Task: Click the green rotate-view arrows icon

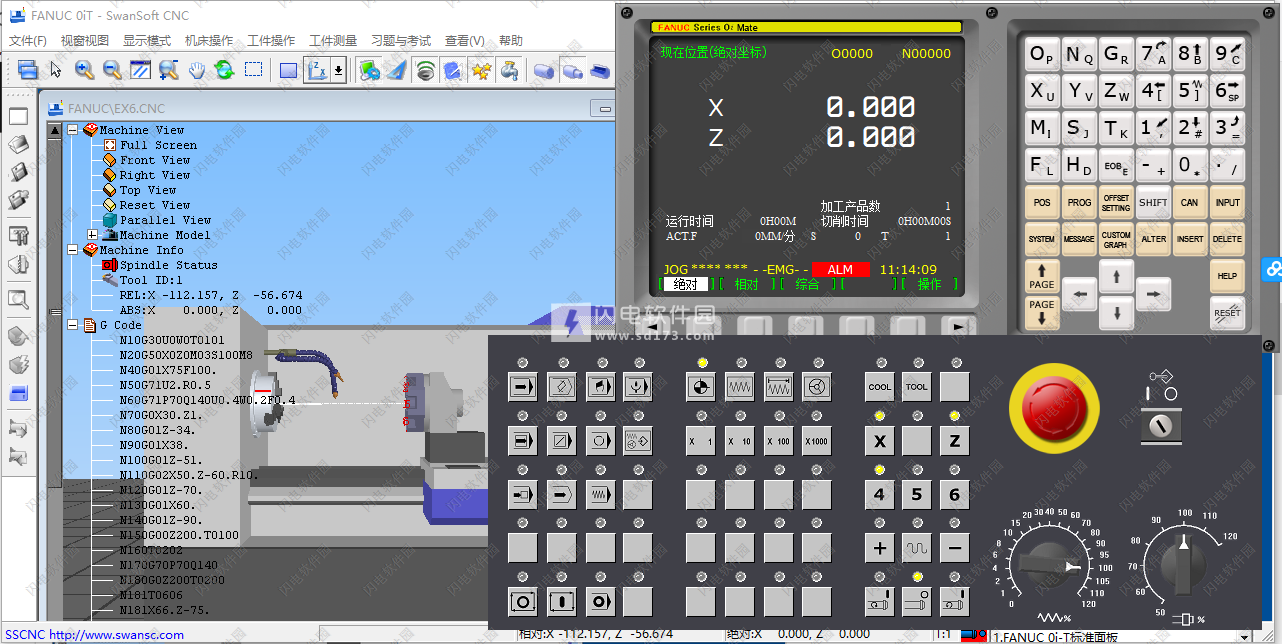Action: coord(224,70)
